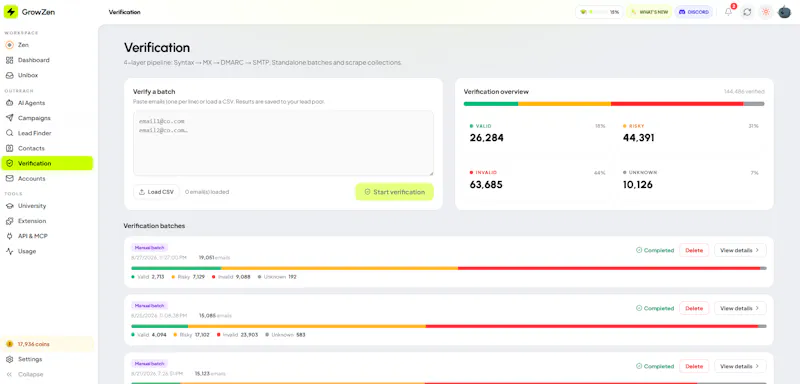Open the user avatar menu
The image size is (800, 384).
pos(784,12)
